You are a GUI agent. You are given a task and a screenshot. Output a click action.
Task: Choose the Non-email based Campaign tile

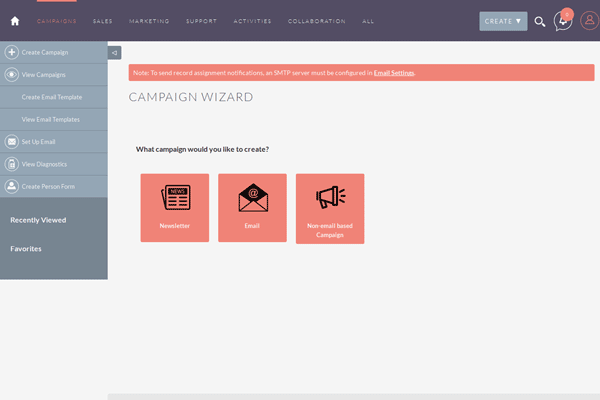pyautogui.click(x=330, y=208)
